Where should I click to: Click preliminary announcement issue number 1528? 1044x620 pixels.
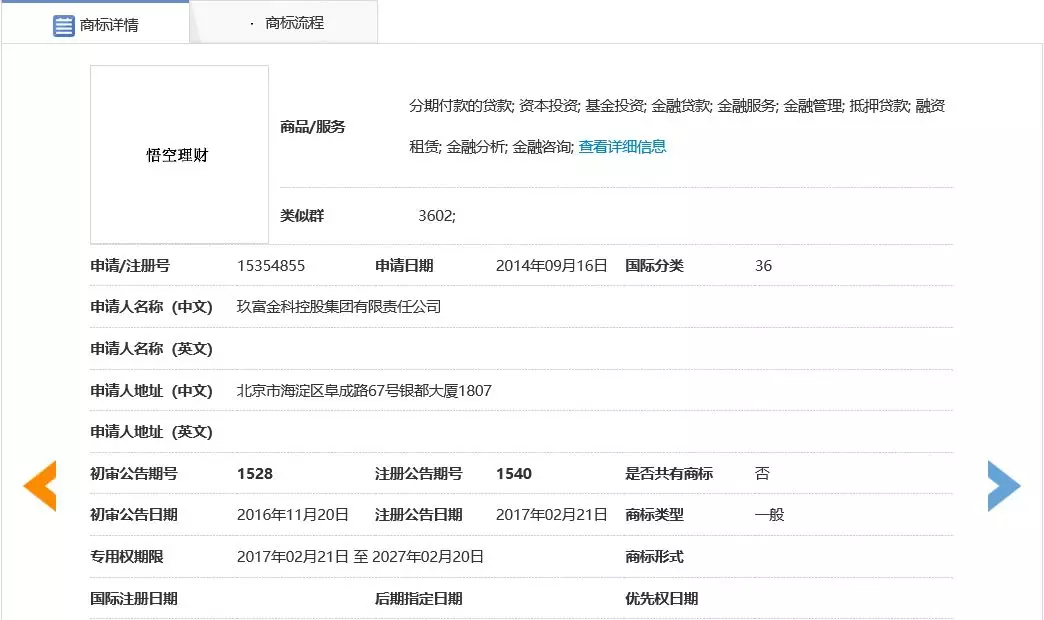click(x=255, y=474)
